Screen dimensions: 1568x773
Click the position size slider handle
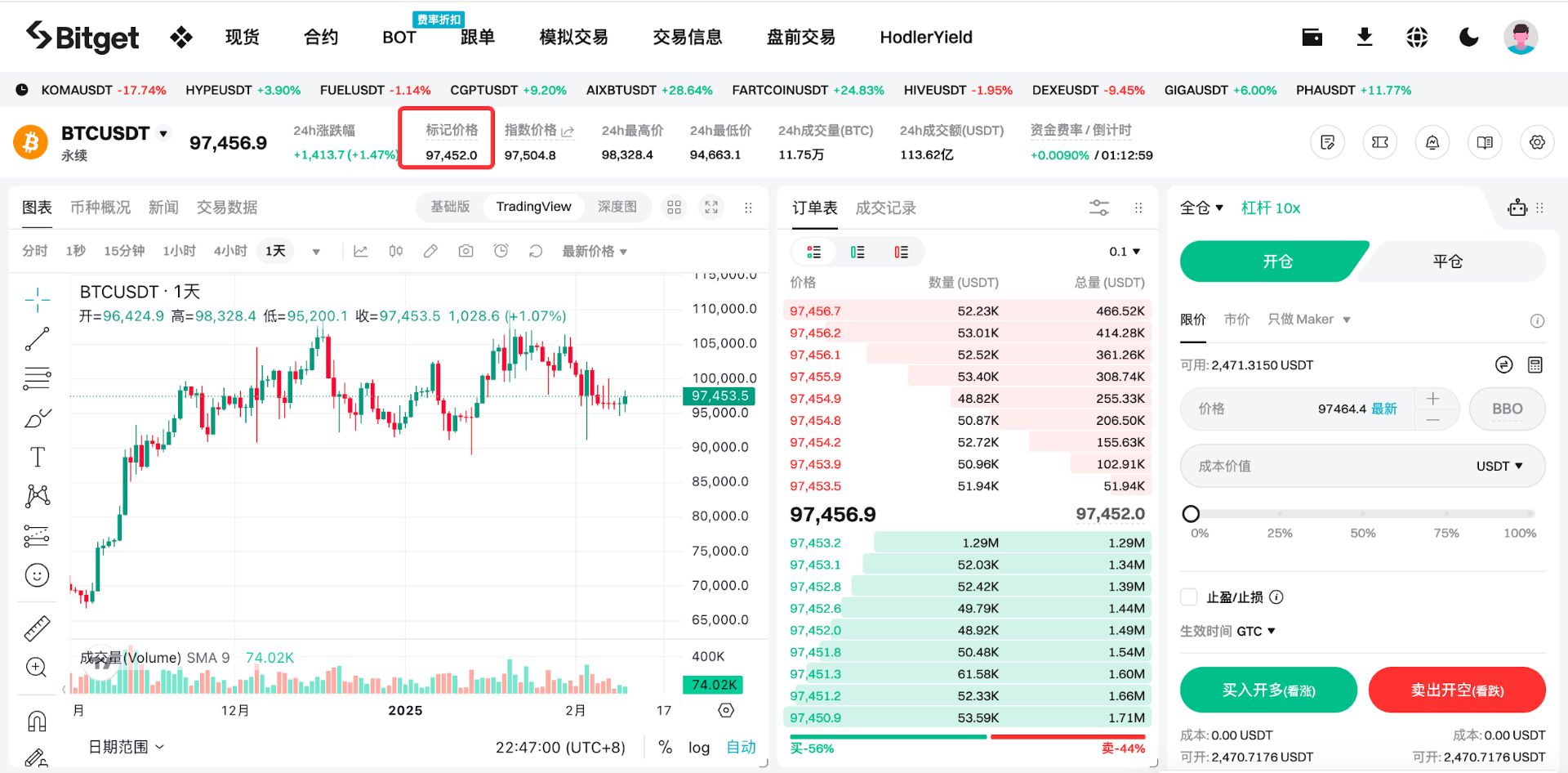[1191, 514]
